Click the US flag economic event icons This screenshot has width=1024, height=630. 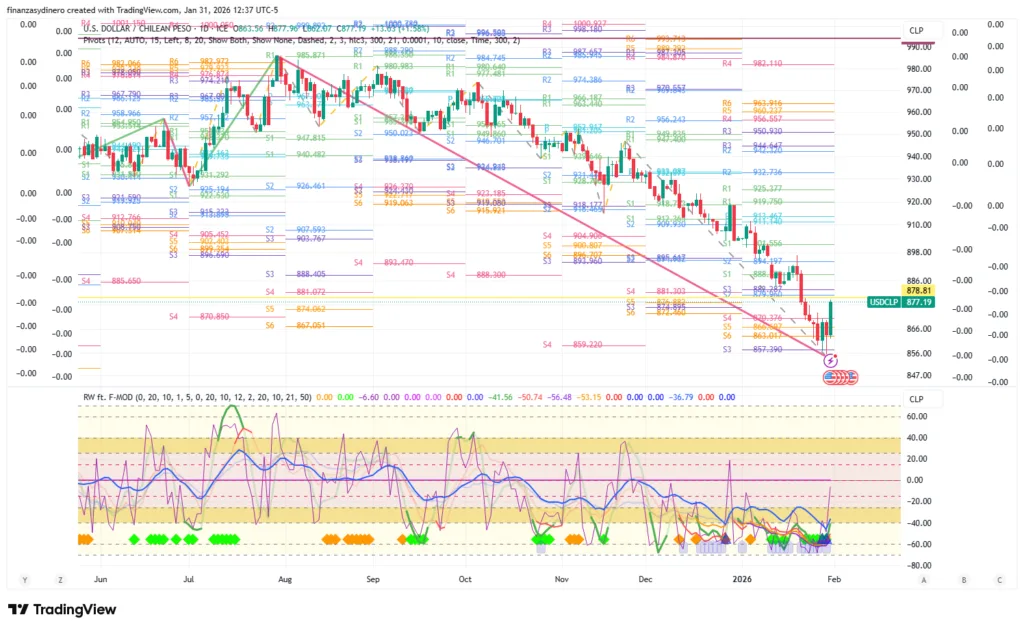tap(840, 377)
